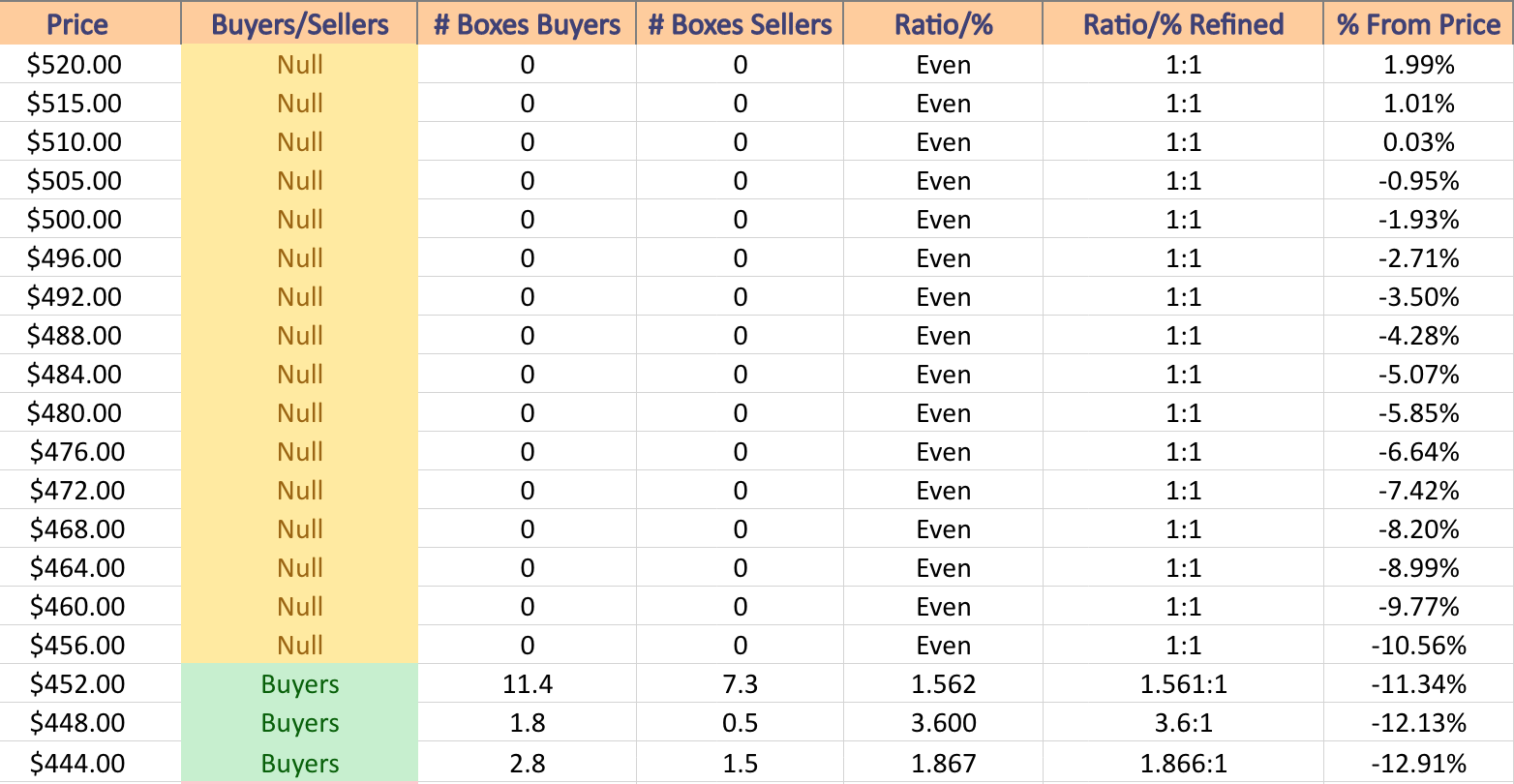This screenshot has height=784, width=1514.
Task: Click the $500.00 price cell
Action: (91, 220)
